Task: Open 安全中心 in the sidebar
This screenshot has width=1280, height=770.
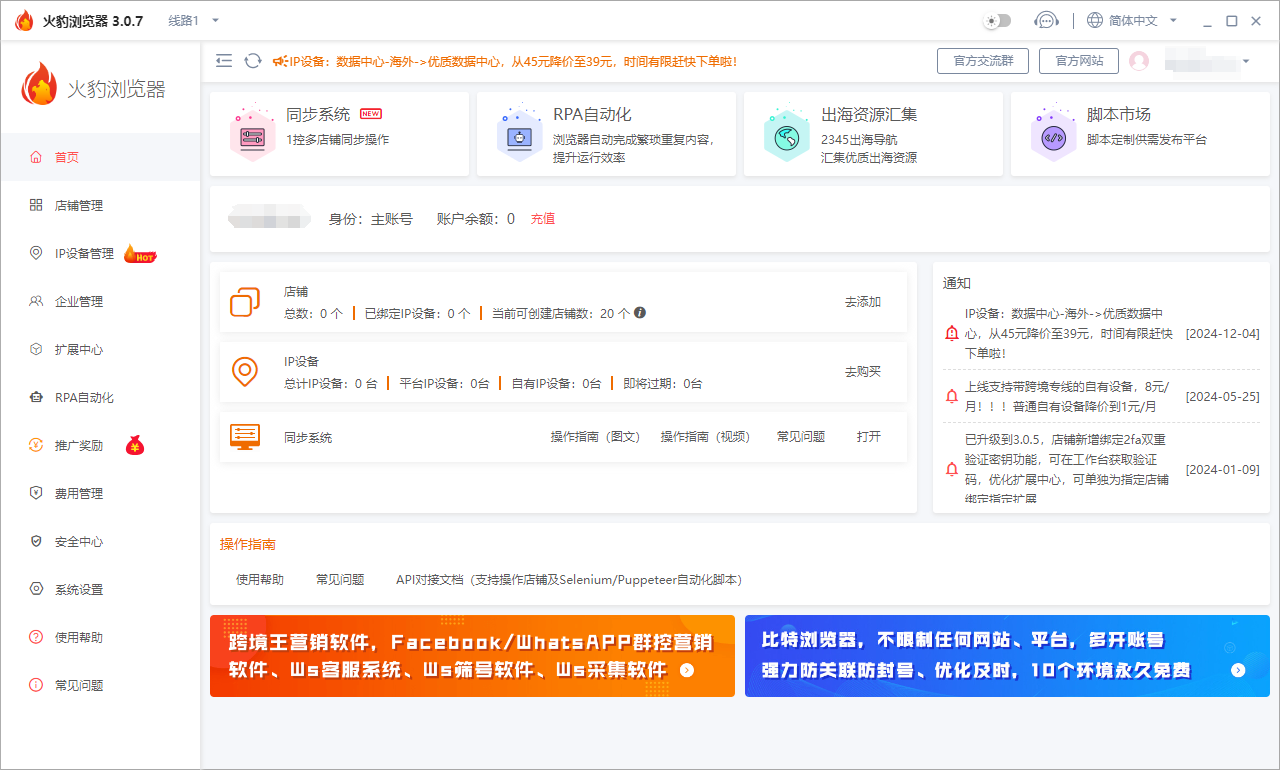Action: point(100,541)
